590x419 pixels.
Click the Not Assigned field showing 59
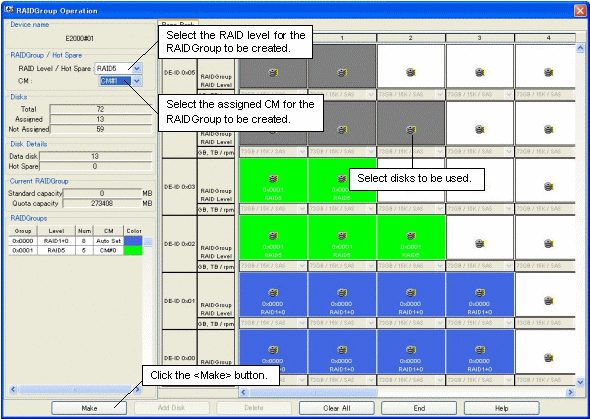100,129
